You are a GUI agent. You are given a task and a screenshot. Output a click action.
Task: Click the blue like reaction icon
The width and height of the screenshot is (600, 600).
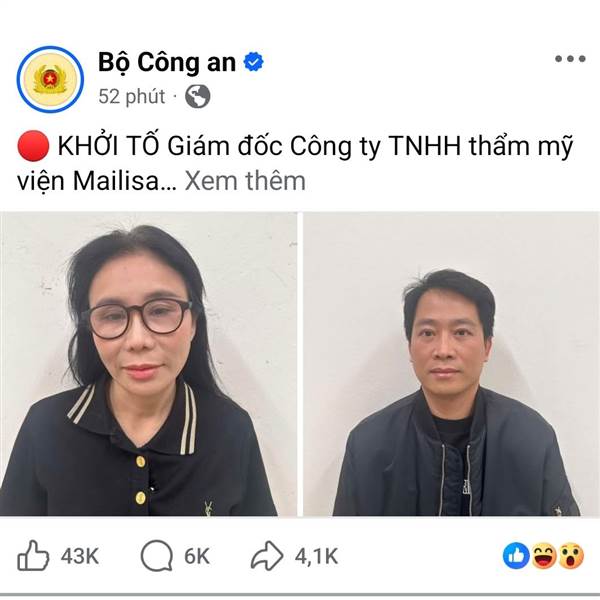tap(516, 556)
